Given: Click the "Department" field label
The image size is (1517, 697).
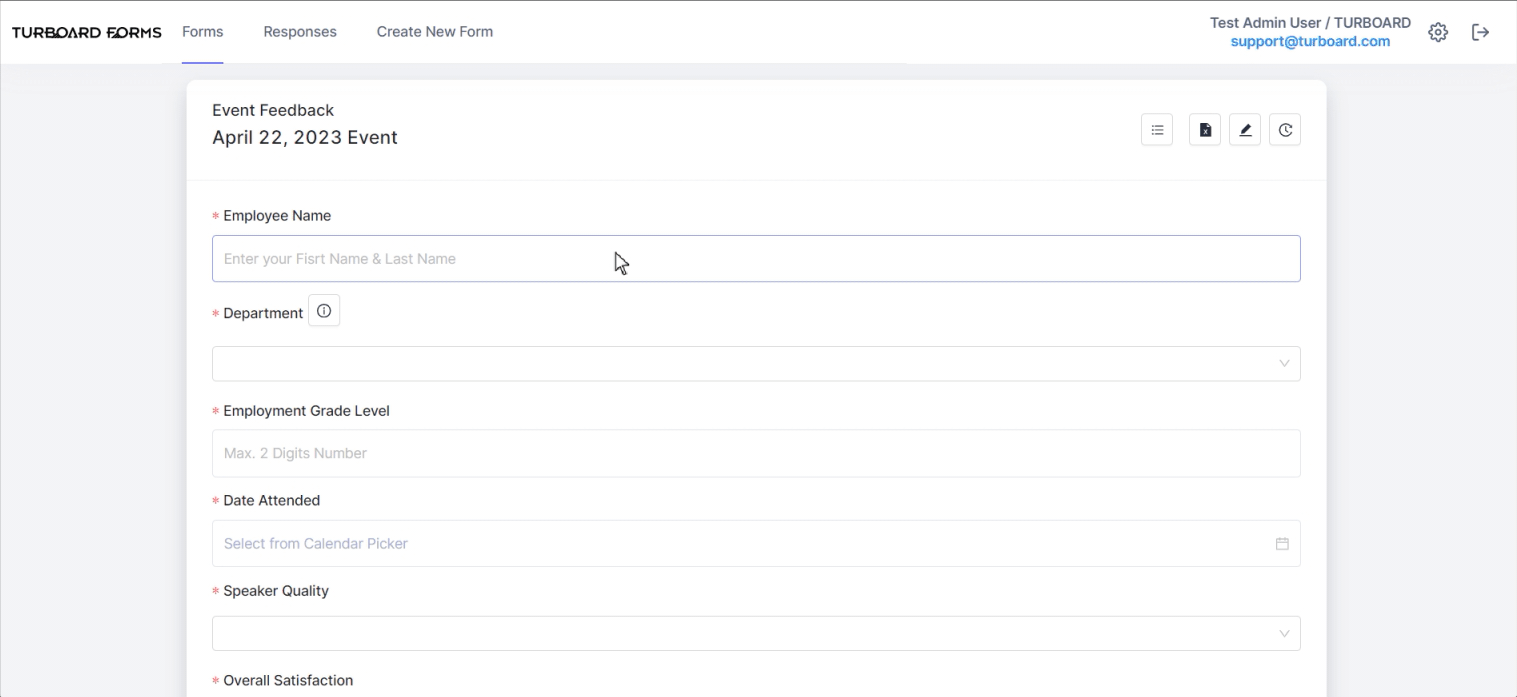Looking at the screenshot, I should click(263, 313).
